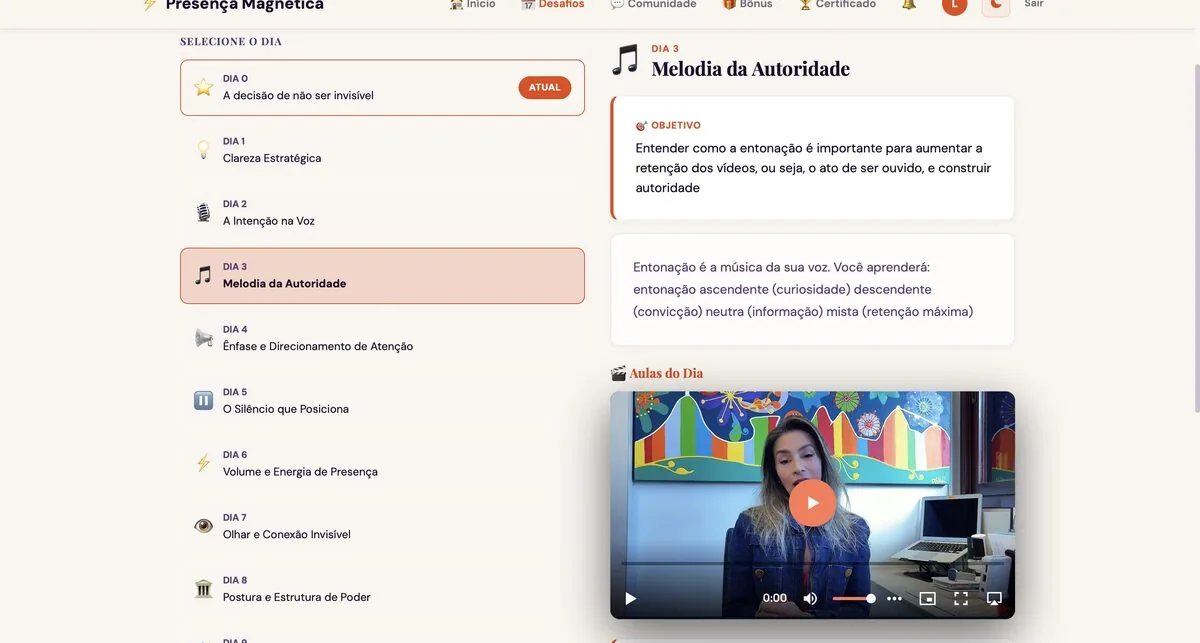Click play in the video control bar

pyautogui.click(x=630, y=598)
